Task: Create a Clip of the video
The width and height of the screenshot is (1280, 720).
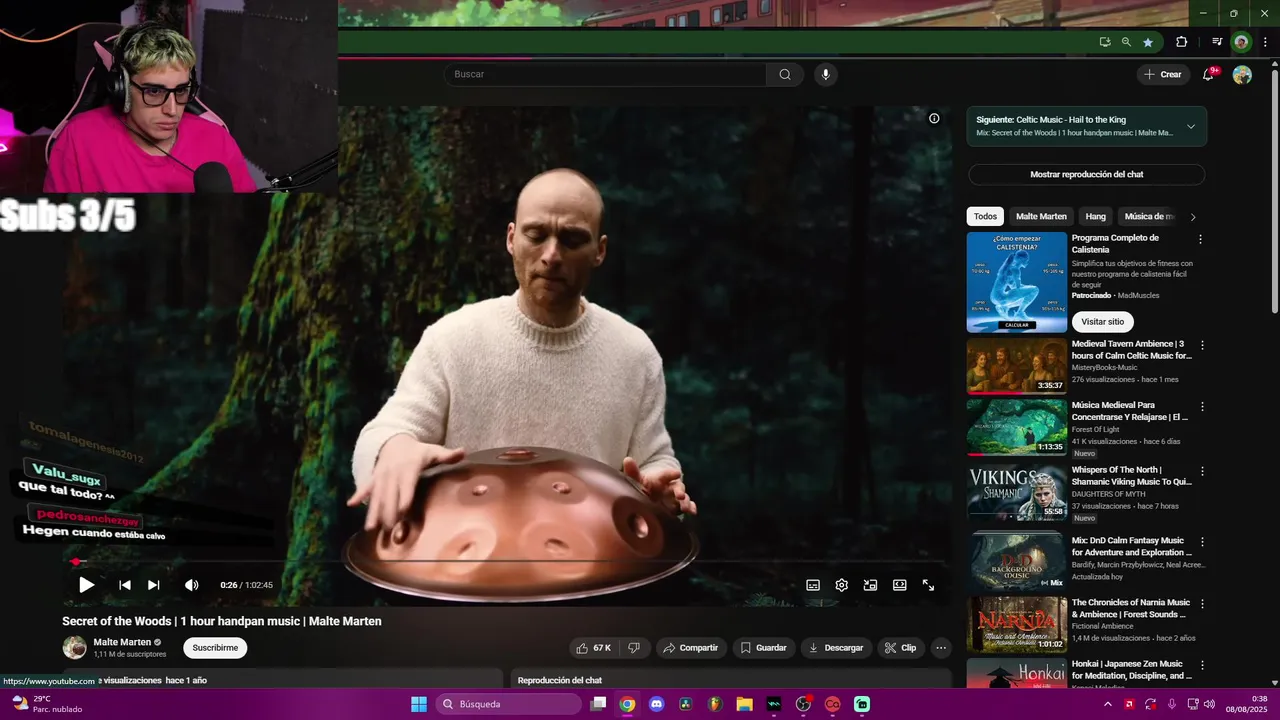Action: [x=900, y=648]
